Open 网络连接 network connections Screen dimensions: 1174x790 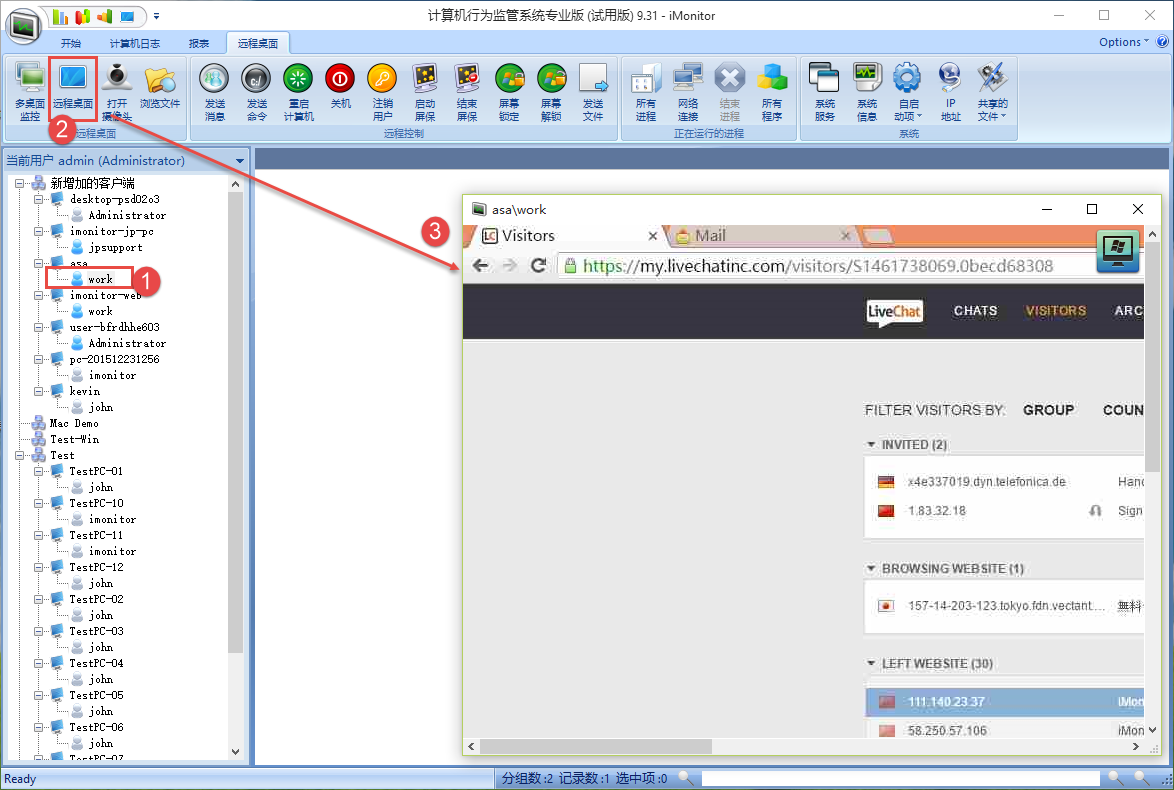pos(687,92)
